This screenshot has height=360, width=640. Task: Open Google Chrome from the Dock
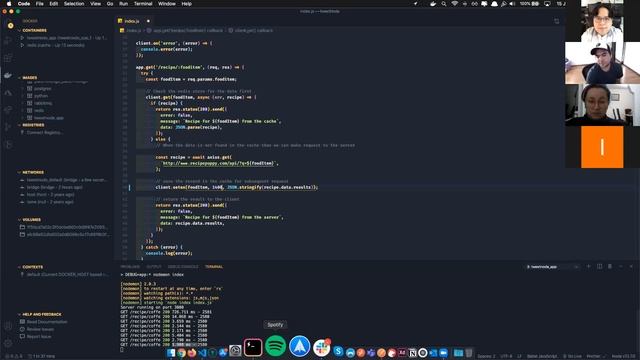pyautogui.click(x=181, y=353)
